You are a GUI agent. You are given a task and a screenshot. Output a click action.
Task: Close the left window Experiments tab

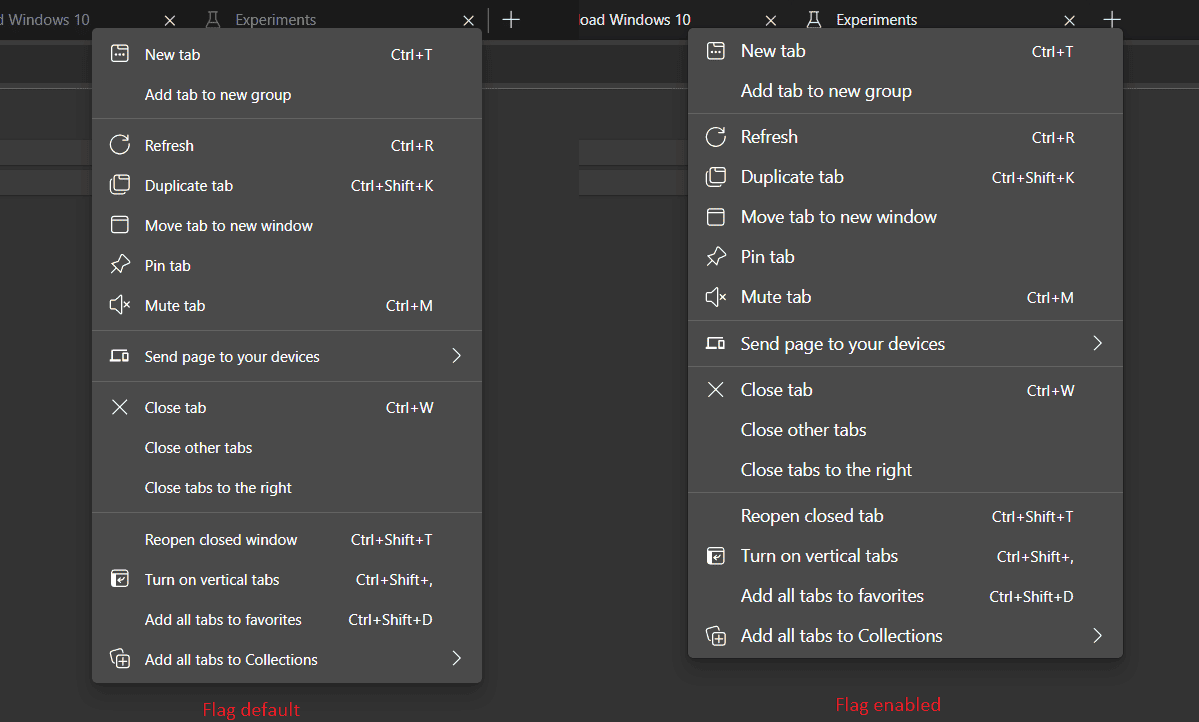click(x=469, y=21)
